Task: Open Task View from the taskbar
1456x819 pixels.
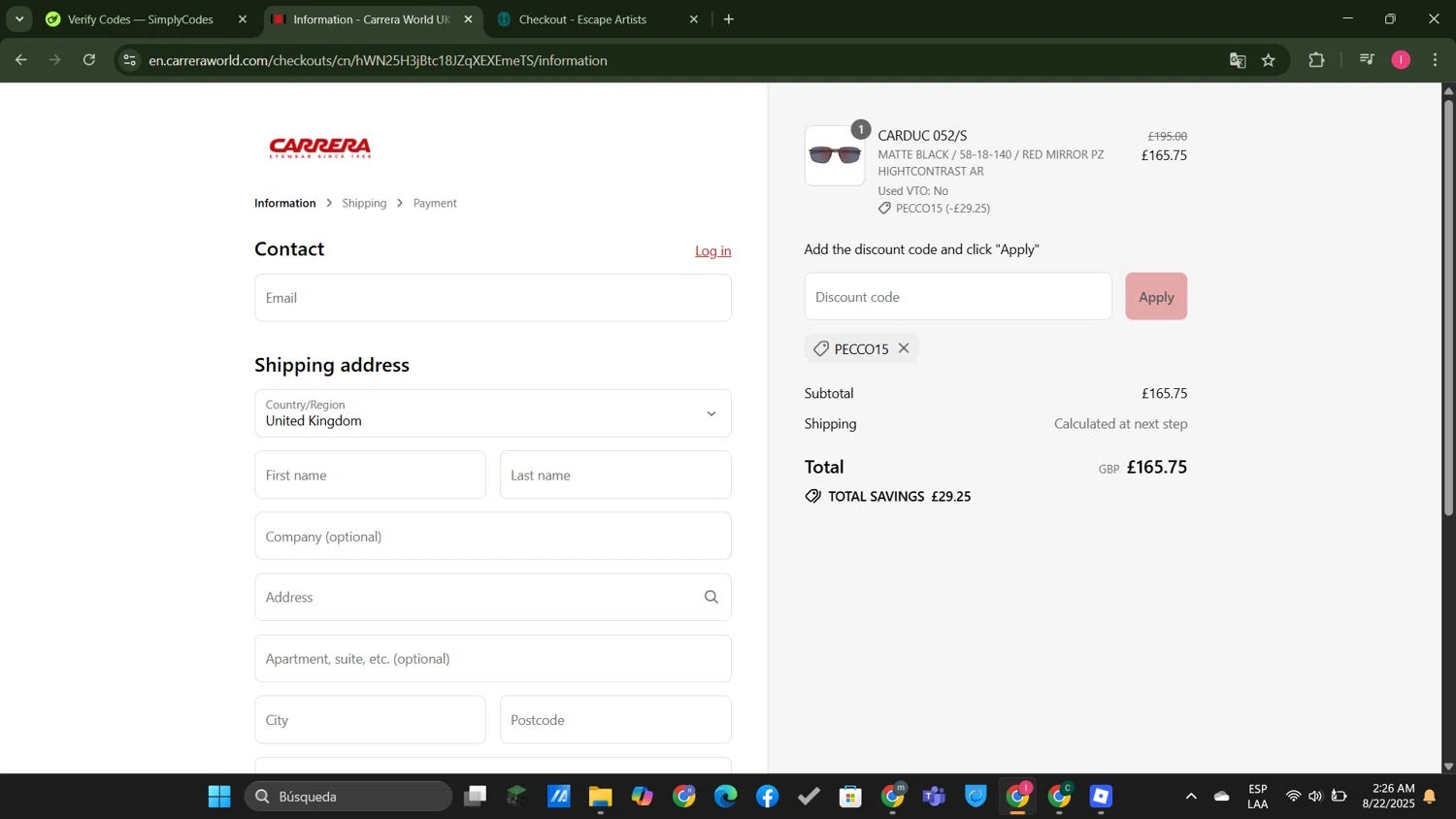Action: point(475,797)
